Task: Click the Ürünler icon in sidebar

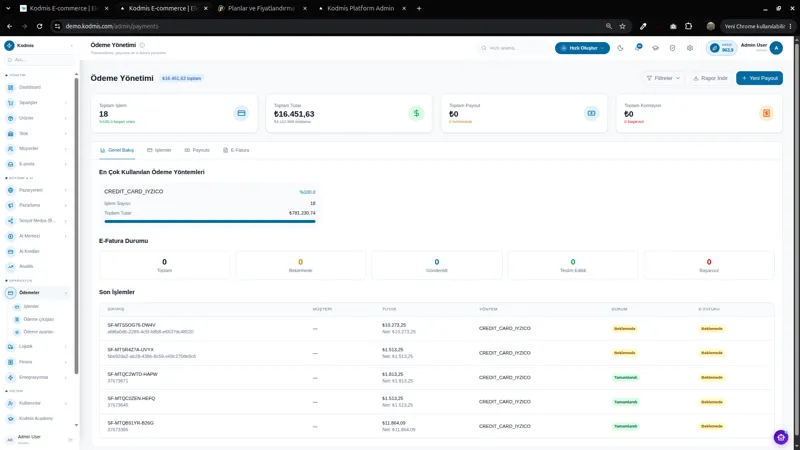Action: pyautogui.click(x=11, y=118)
